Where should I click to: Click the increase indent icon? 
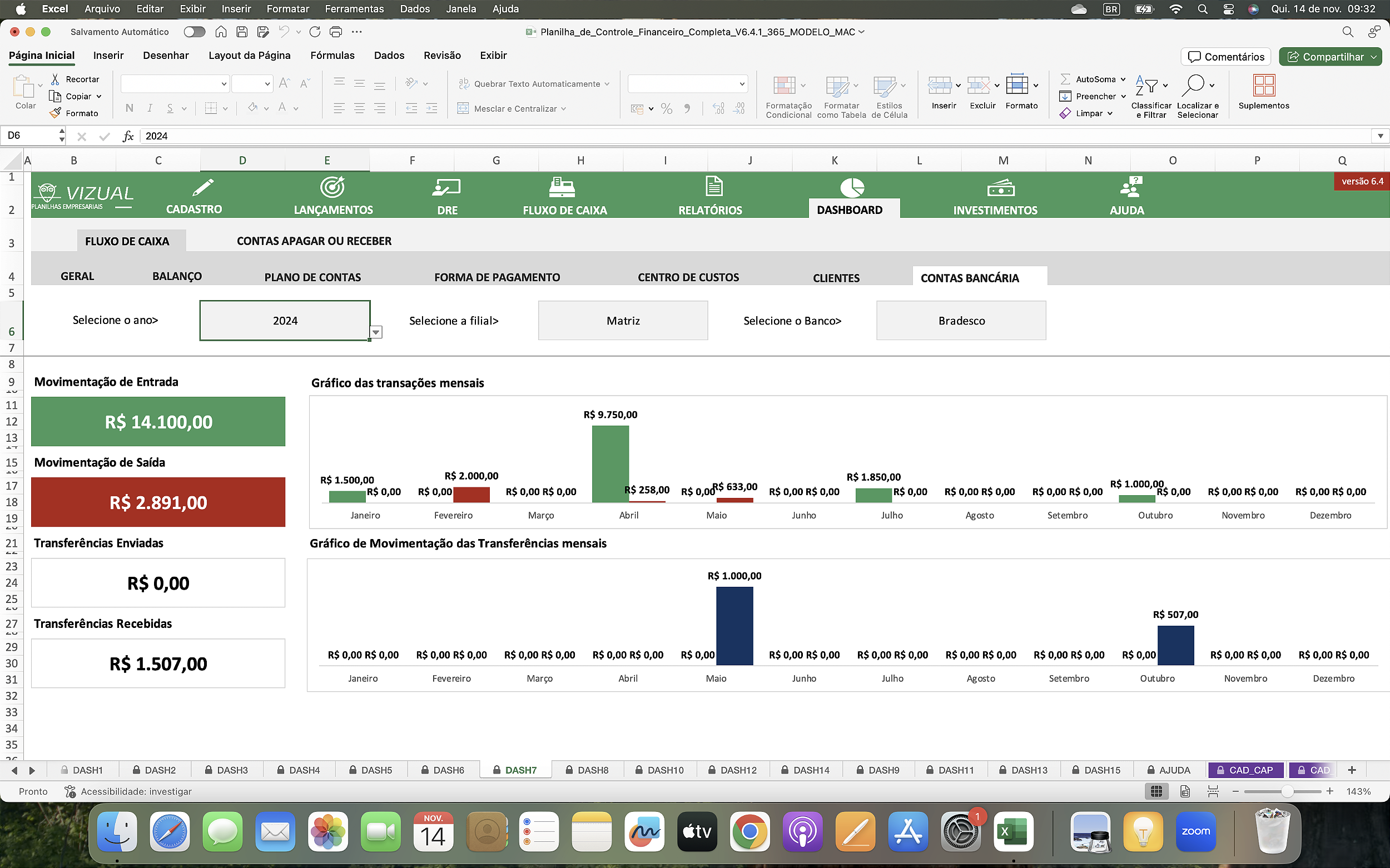pos(432,108)
